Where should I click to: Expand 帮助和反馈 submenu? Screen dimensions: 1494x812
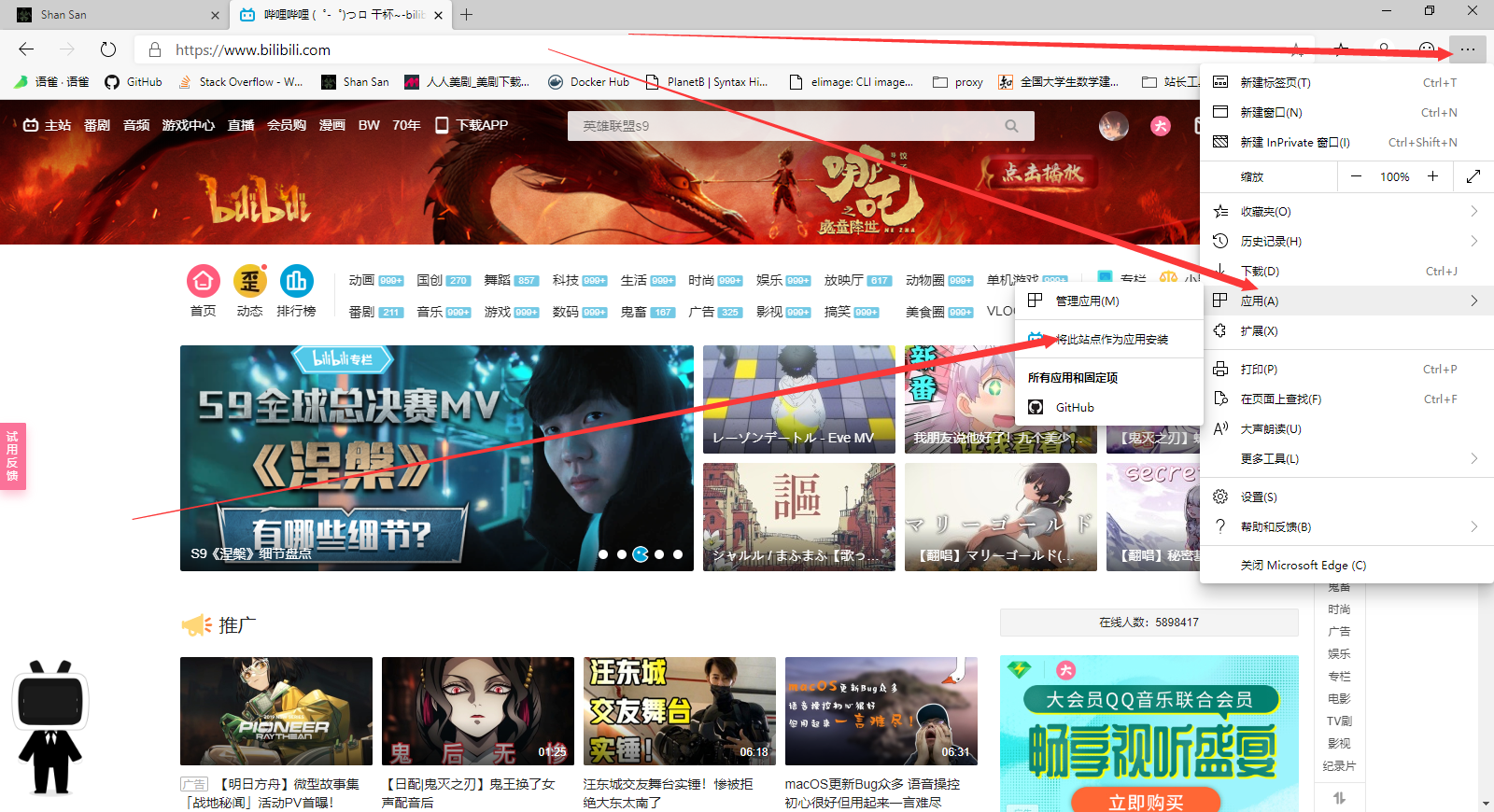click(1346, 526)
